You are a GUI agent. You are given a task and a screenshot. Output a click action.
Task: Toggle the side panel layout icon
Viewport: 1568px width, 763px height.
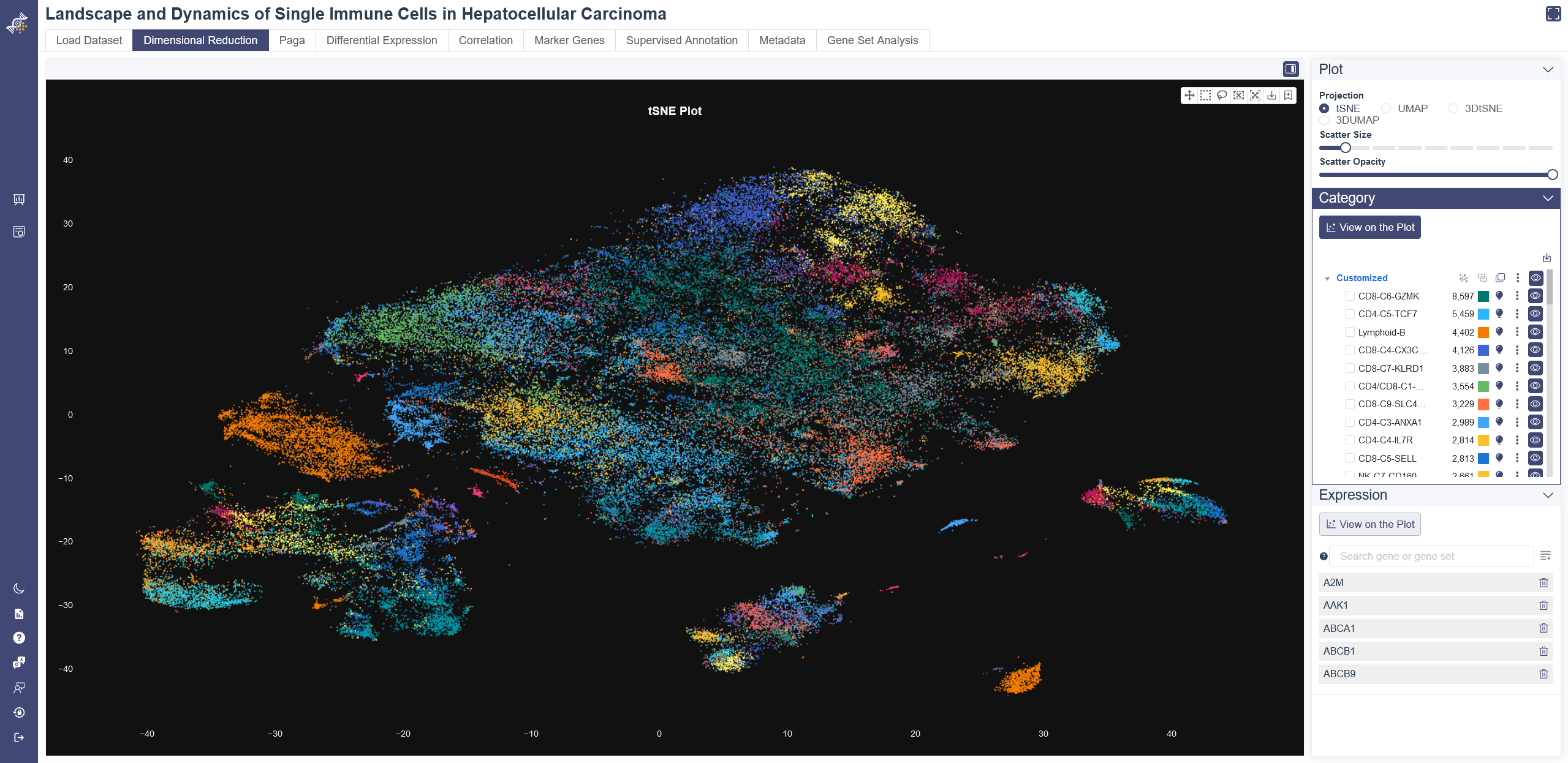(x=1290, y=69)
